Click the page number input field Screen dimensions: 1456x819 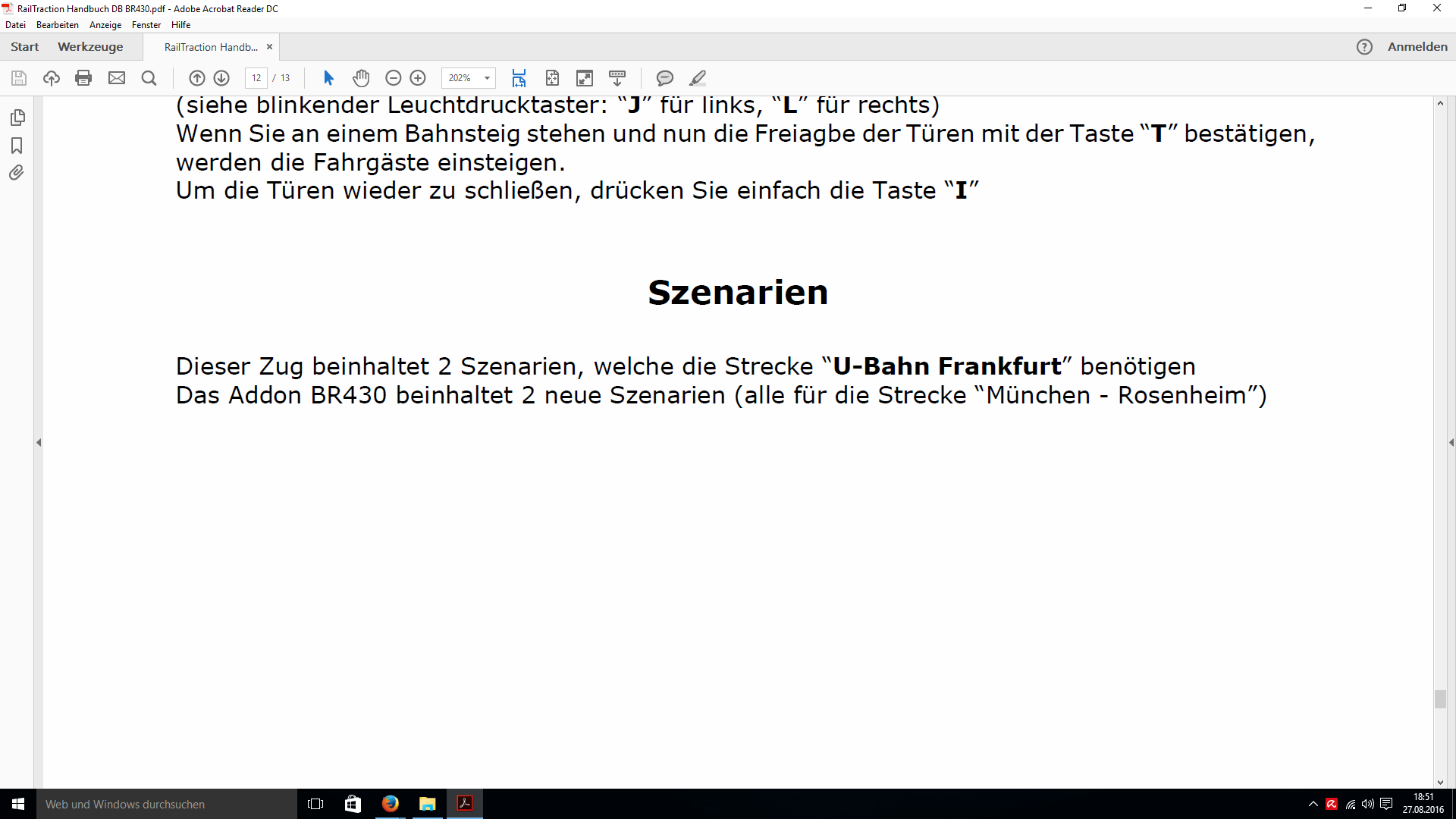click(256, 78)
